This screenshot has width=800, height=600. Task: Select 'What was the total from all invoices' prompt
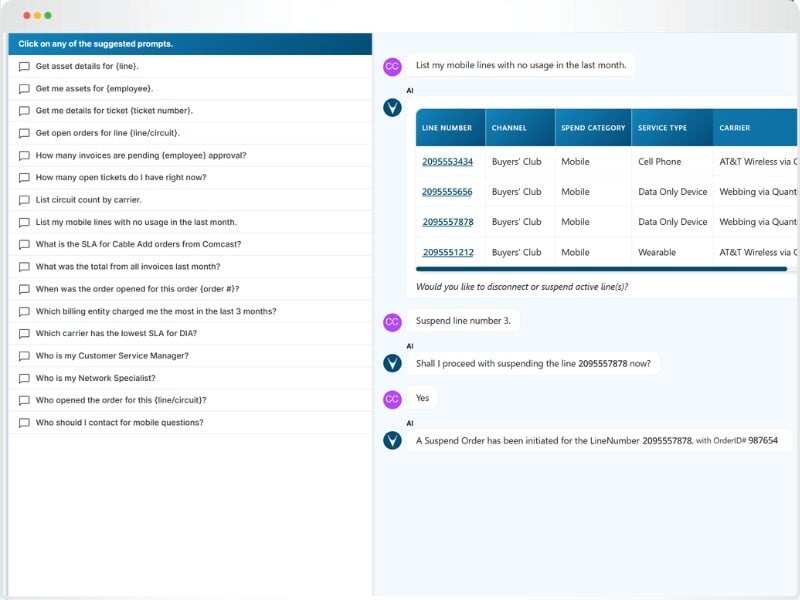(127, 267)
